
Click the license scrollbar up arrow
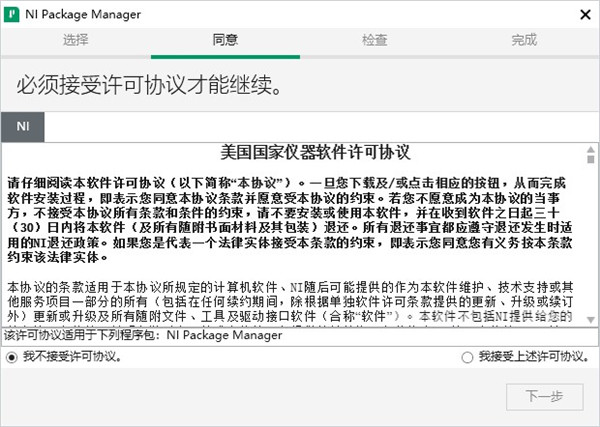[x=591, y=149]
